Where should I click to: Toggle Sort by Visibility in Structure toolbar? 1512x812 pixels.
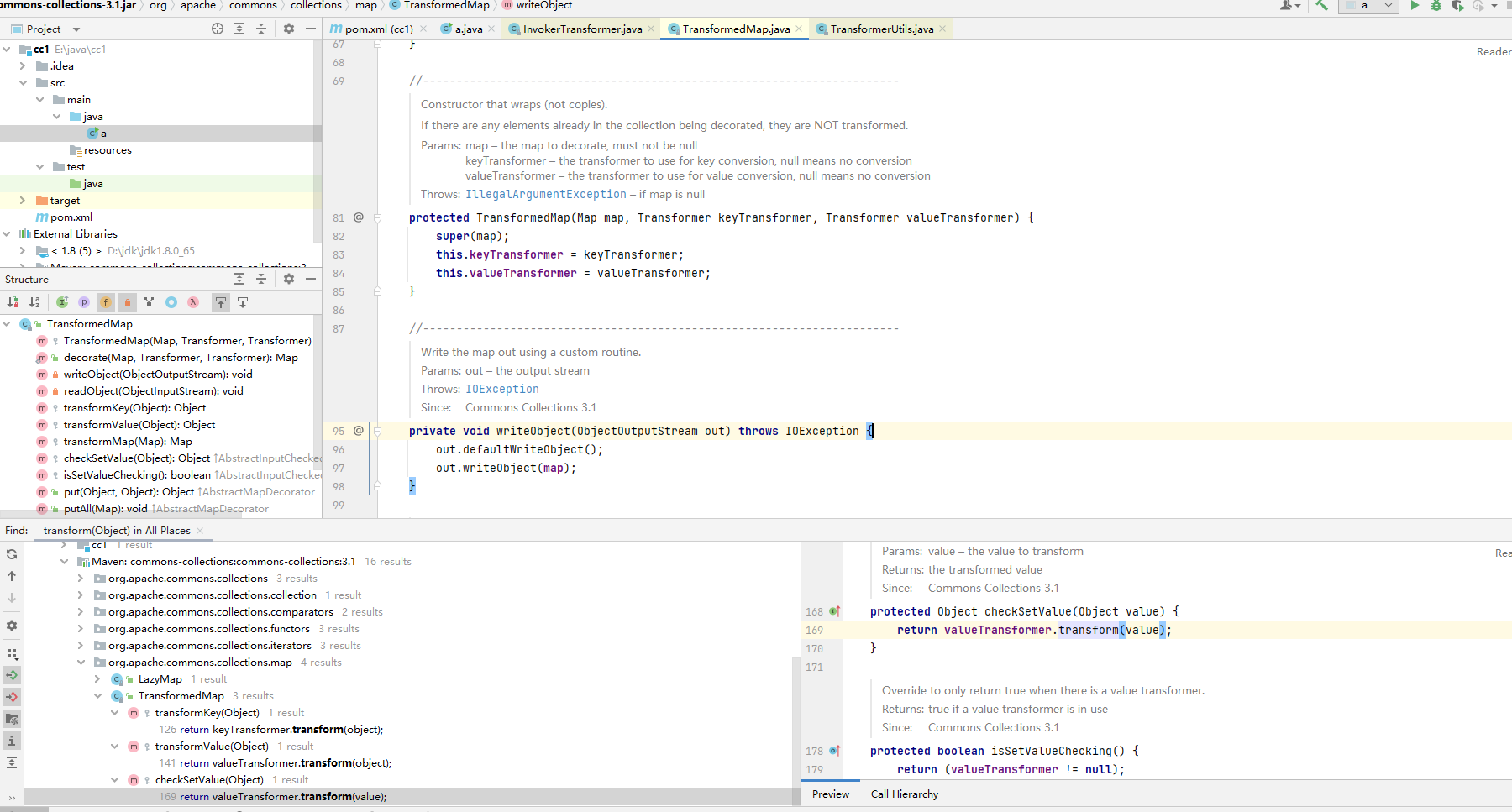click(x=13, y=302)
